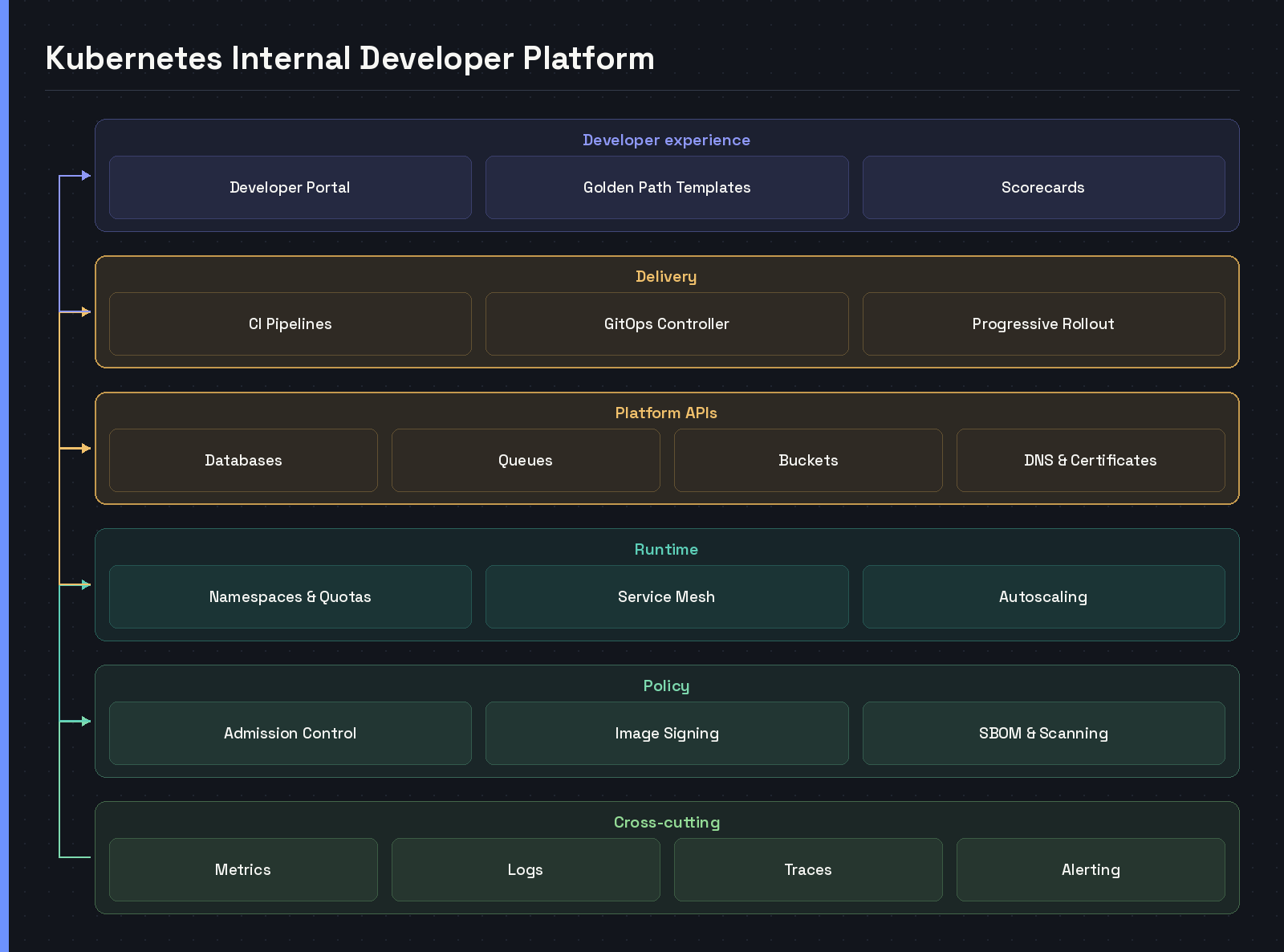1284x952 pixels.
Task: Click the CI Pipelines box
Action: (x=290, y=323)
